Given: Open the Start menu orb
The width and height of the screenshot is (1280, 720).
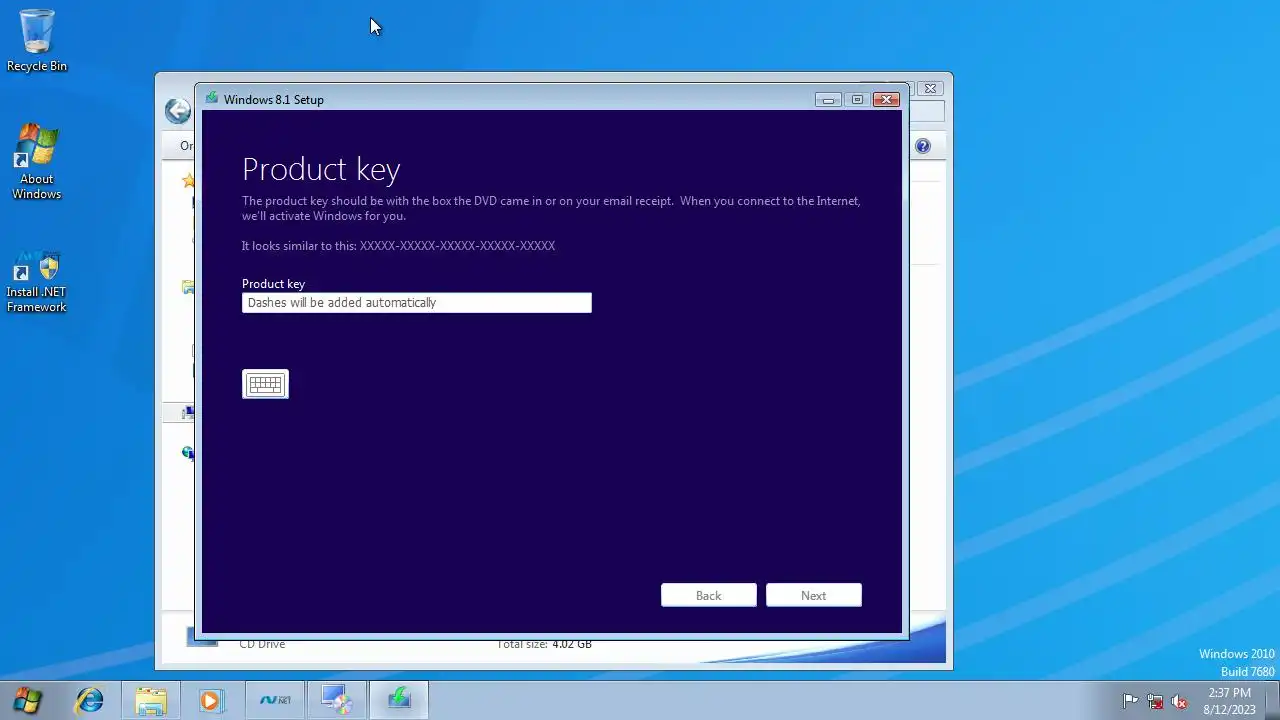Looking at the screenshot, I should (x=27, y=700).
